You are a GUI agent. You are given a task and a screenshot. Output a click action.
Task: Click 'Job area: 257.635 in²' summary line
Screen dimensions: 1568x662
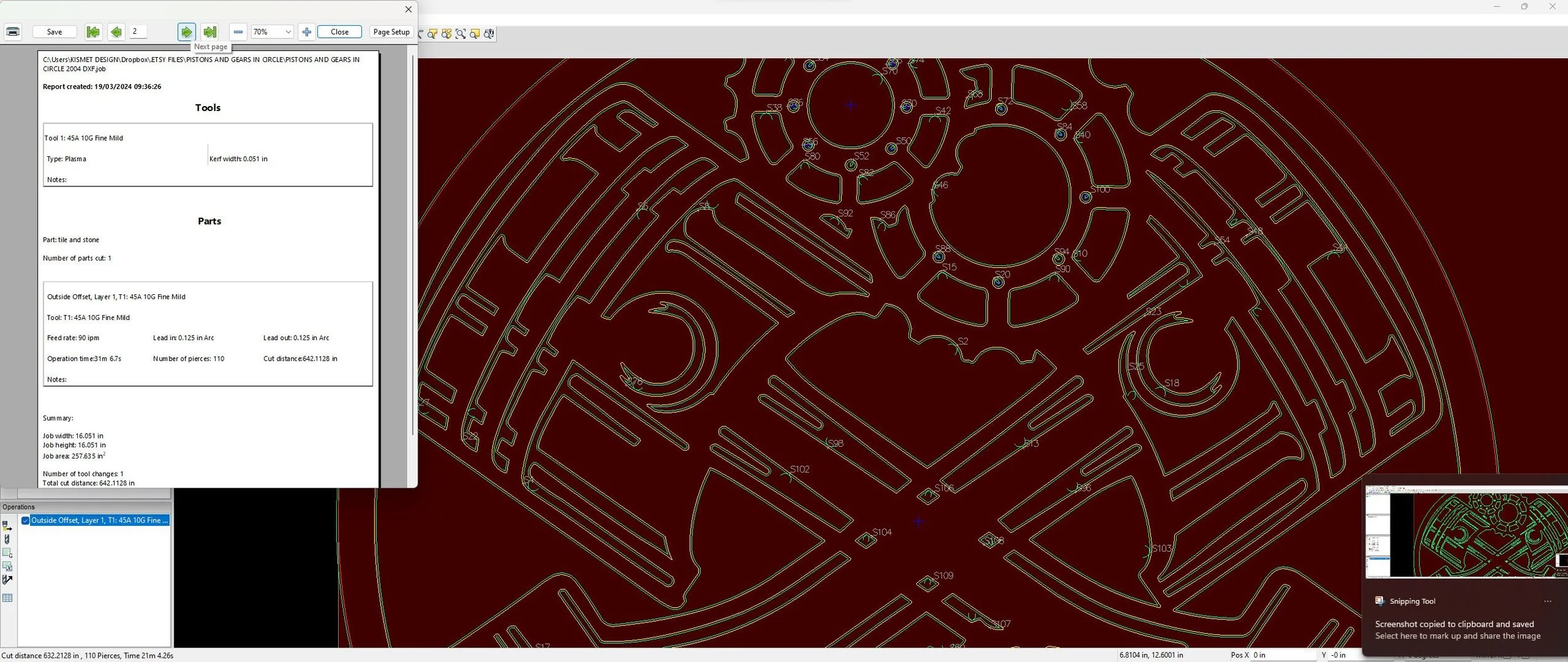tap(74, 456)
